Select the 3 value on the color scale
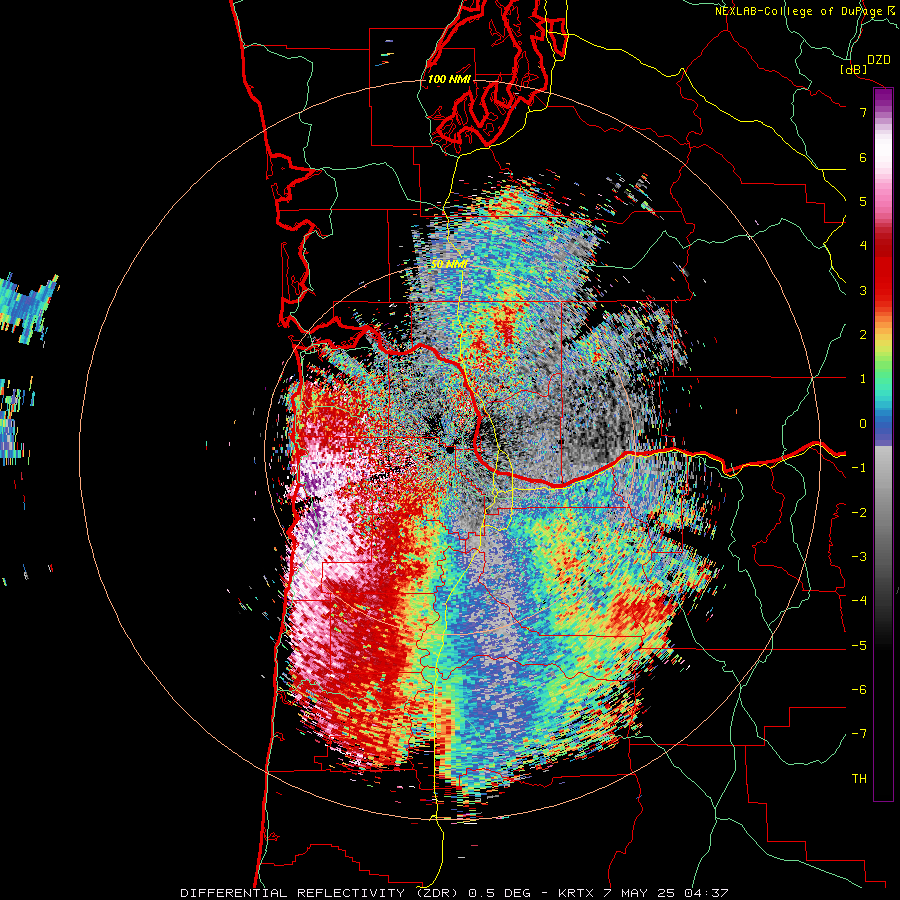 863,290
